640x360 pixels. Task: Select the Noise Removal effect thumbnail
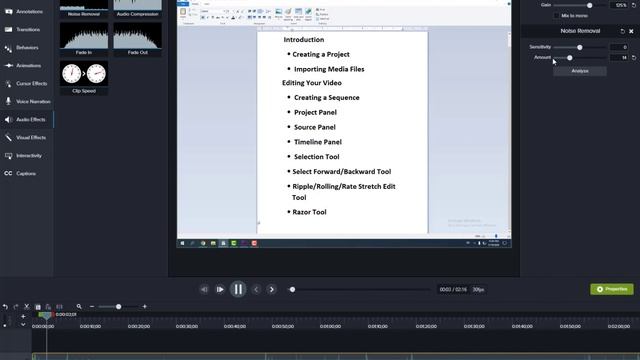(84, 8)
